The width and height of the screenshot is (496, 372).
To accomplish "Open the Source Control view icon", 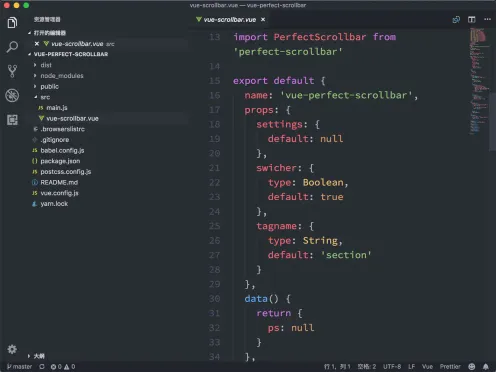I will pyautogui.click(x=12, y=71).
